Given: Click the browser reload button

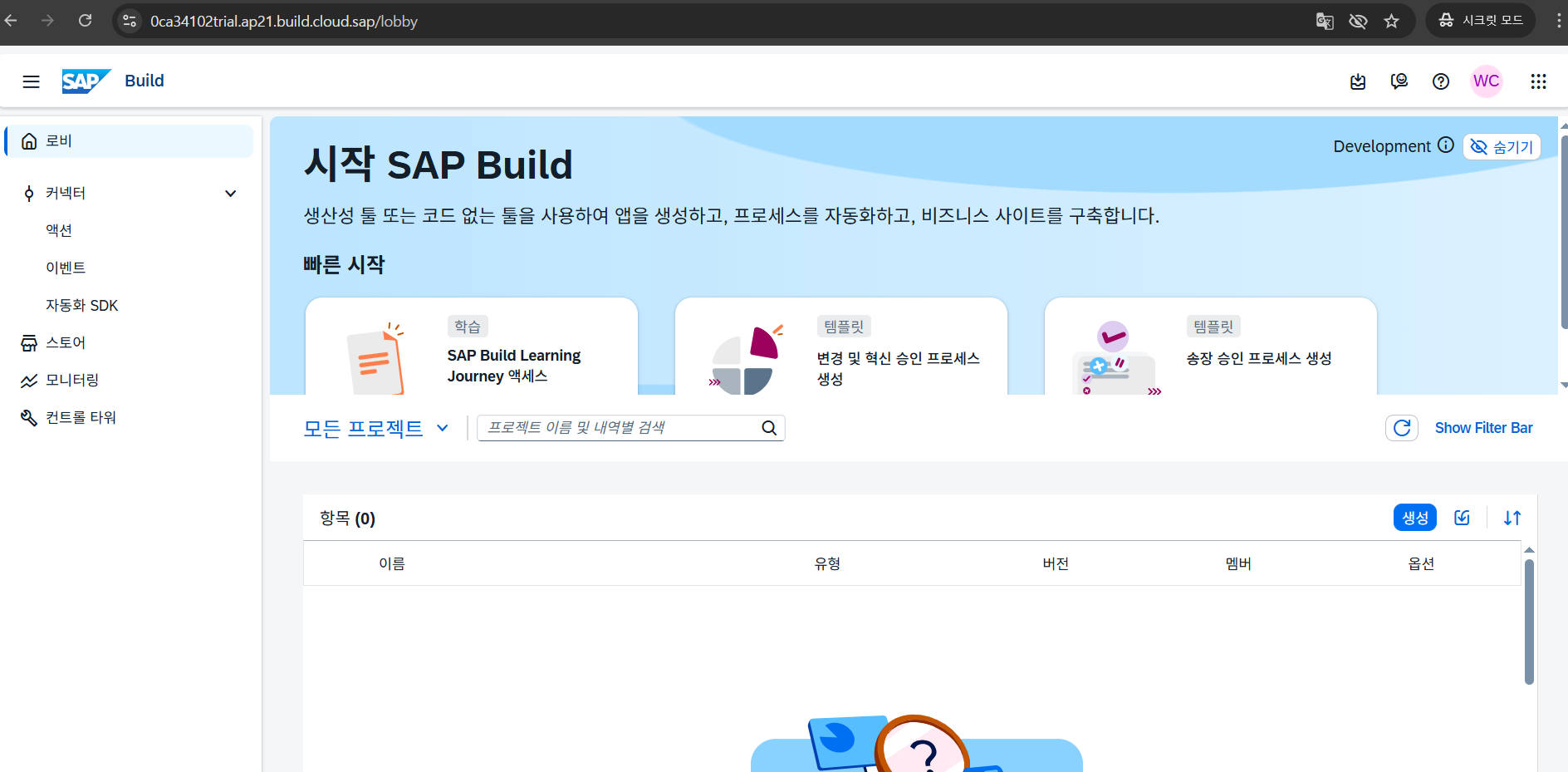Looking at the screenshot, I should pyautogui.click(x=85, y=21).
